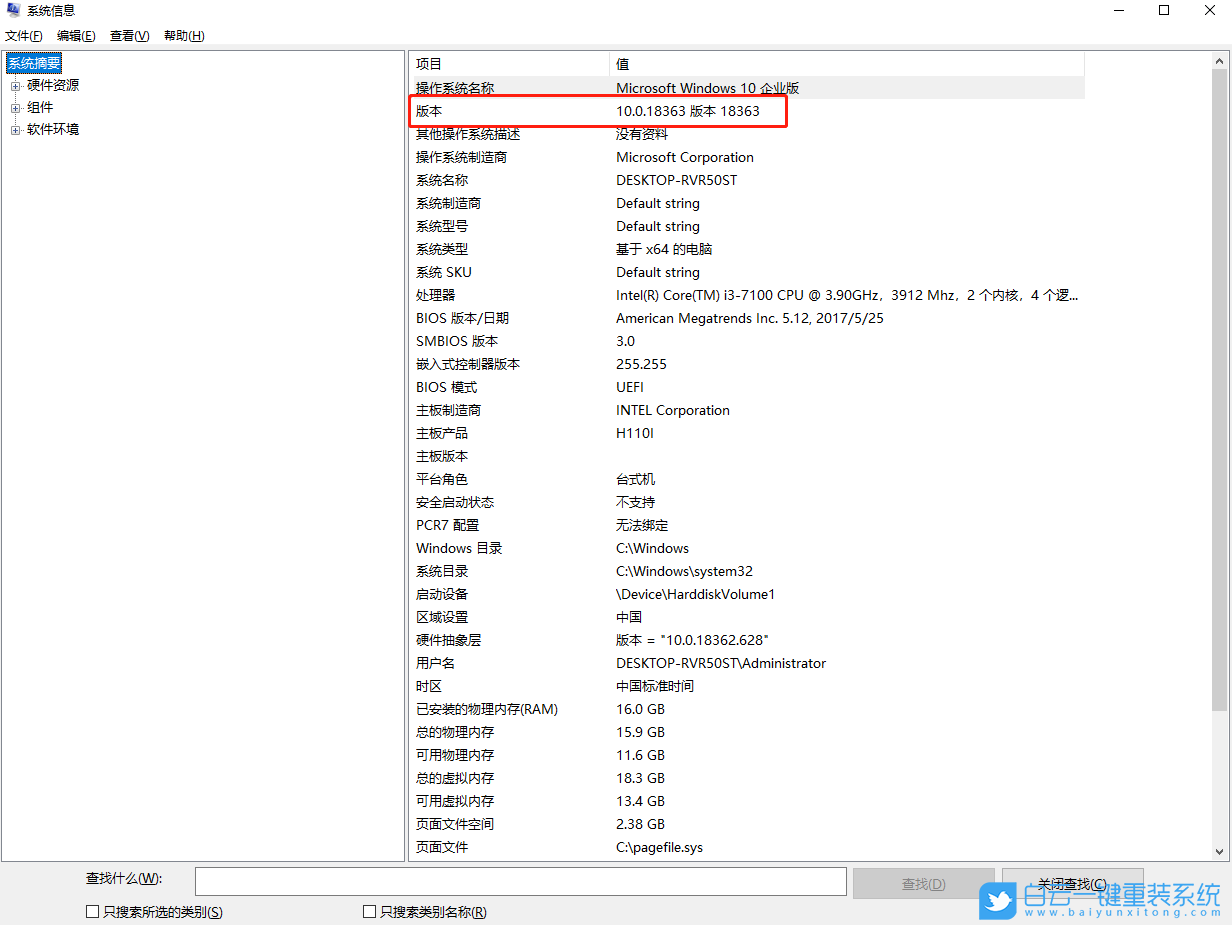The width and height of the screenshot is (1232, 925).
Task: Open the 查看 menu
Action: pos(129,35)
